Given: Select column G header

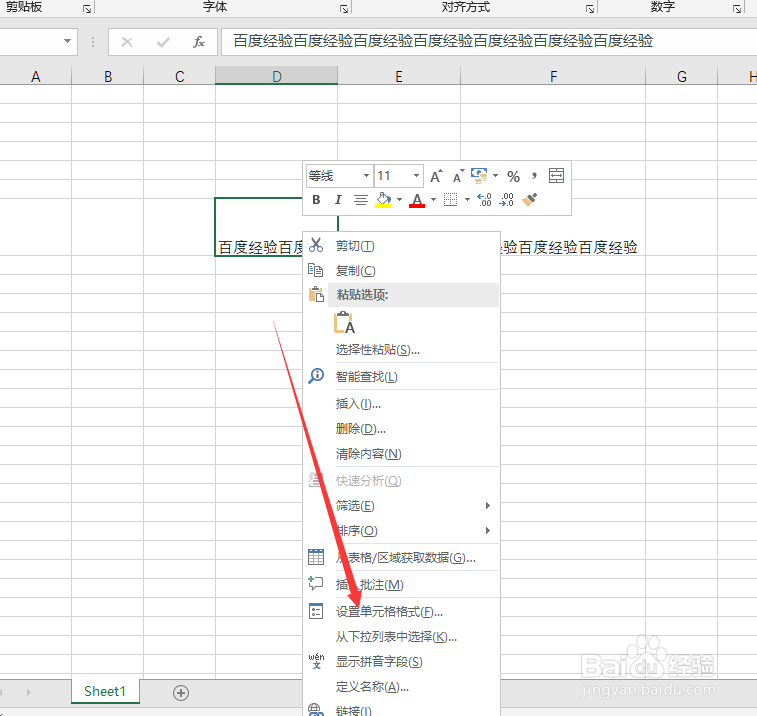Looking at the screenshot, I should [x=682, y=76].
